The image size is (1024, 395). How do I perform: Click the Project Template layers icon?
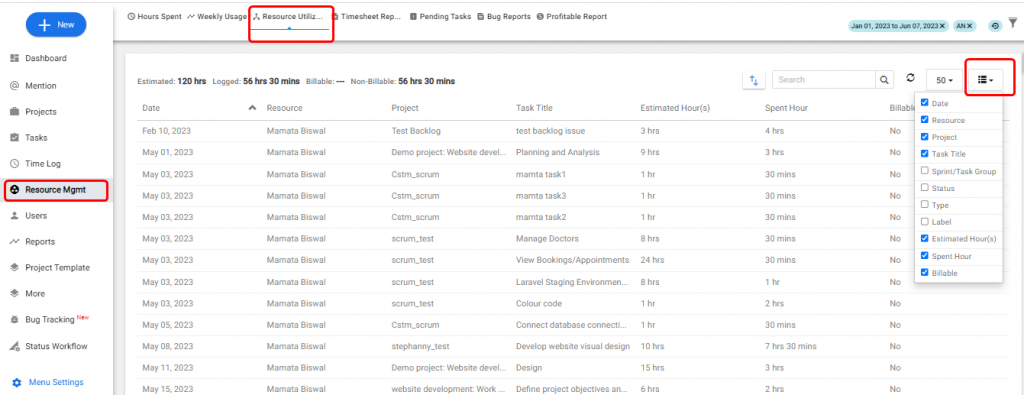[x=14, y=268]
